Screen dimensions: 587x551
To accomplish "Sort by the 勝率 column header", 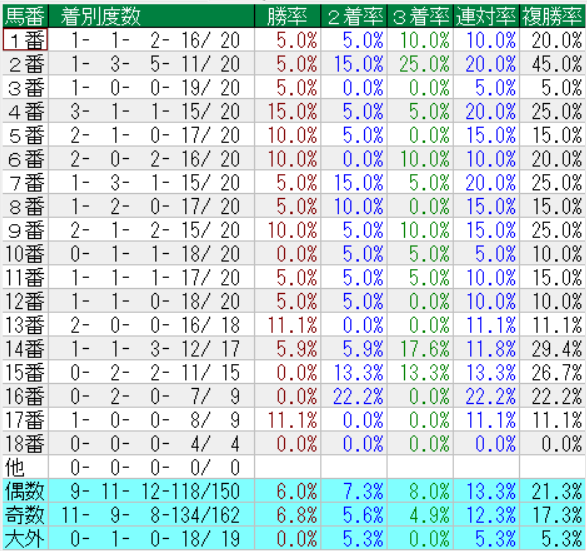I will tap(288, 16).
